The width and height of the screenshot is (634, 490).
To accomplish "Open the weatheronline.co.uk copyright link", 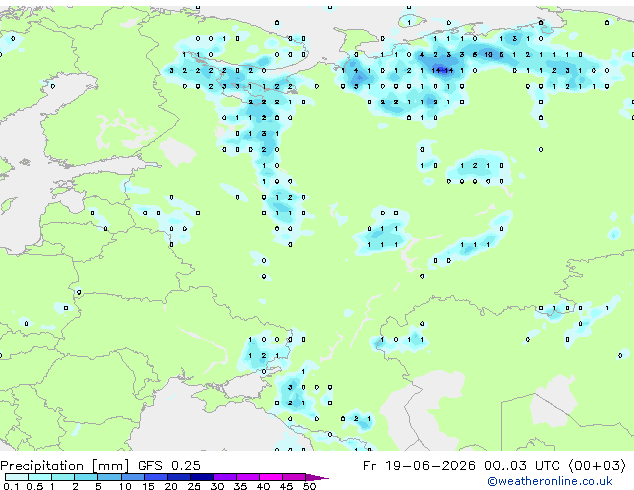I will coord(549,481).
